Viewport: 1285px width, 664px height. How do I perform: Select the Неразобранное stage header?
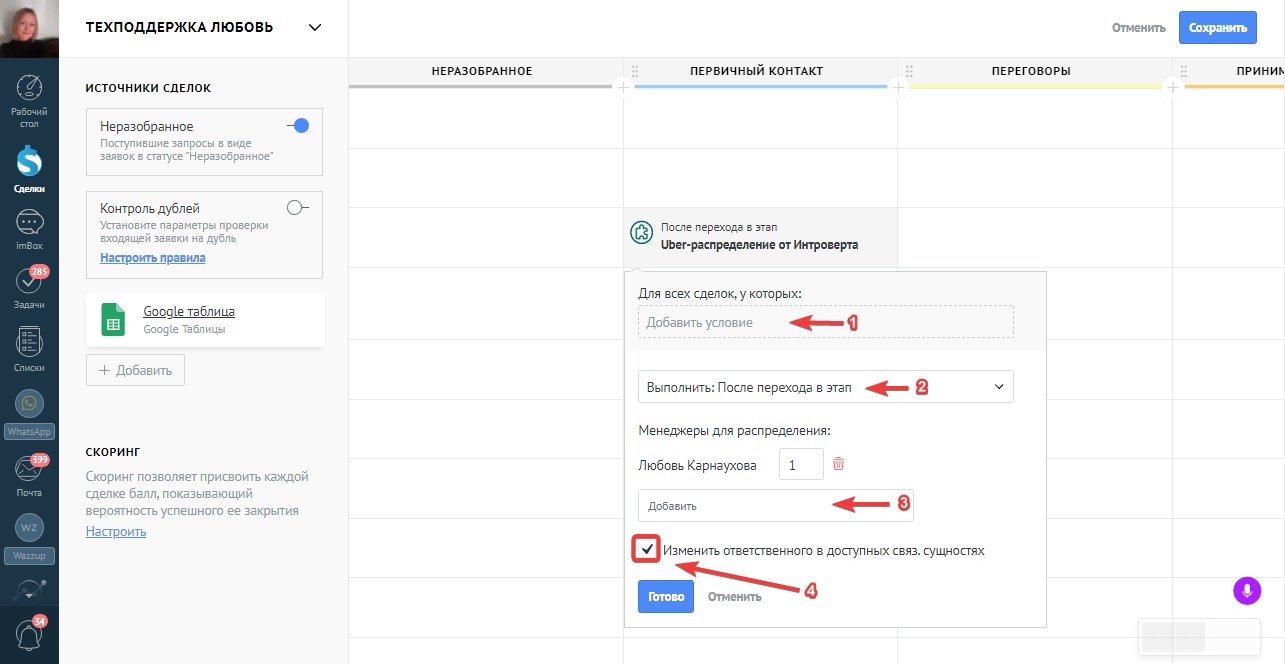[x=482, y=71]
